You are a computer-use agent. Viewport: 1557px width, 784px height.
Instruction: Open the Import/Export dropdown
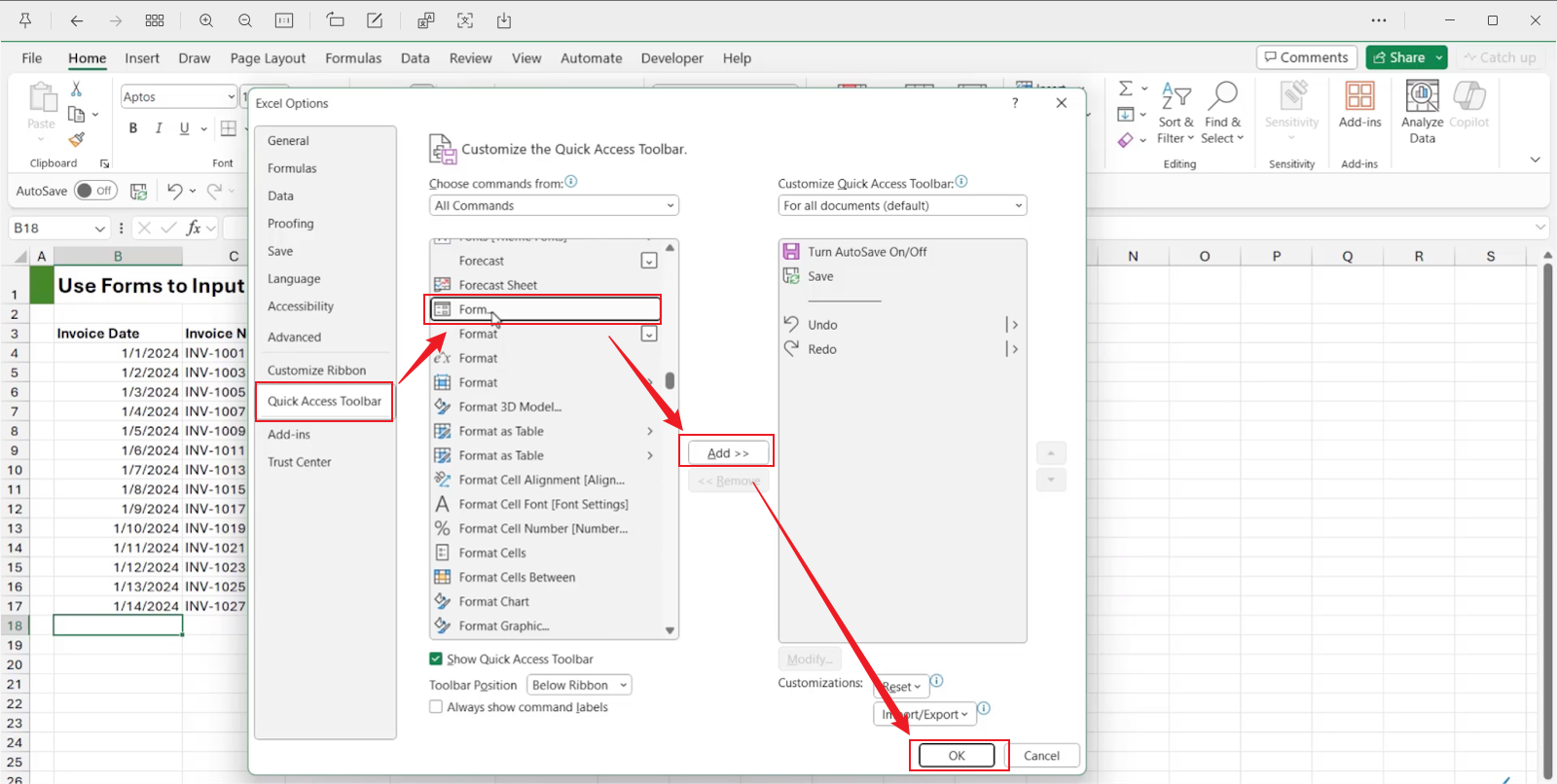pos(924,714)
